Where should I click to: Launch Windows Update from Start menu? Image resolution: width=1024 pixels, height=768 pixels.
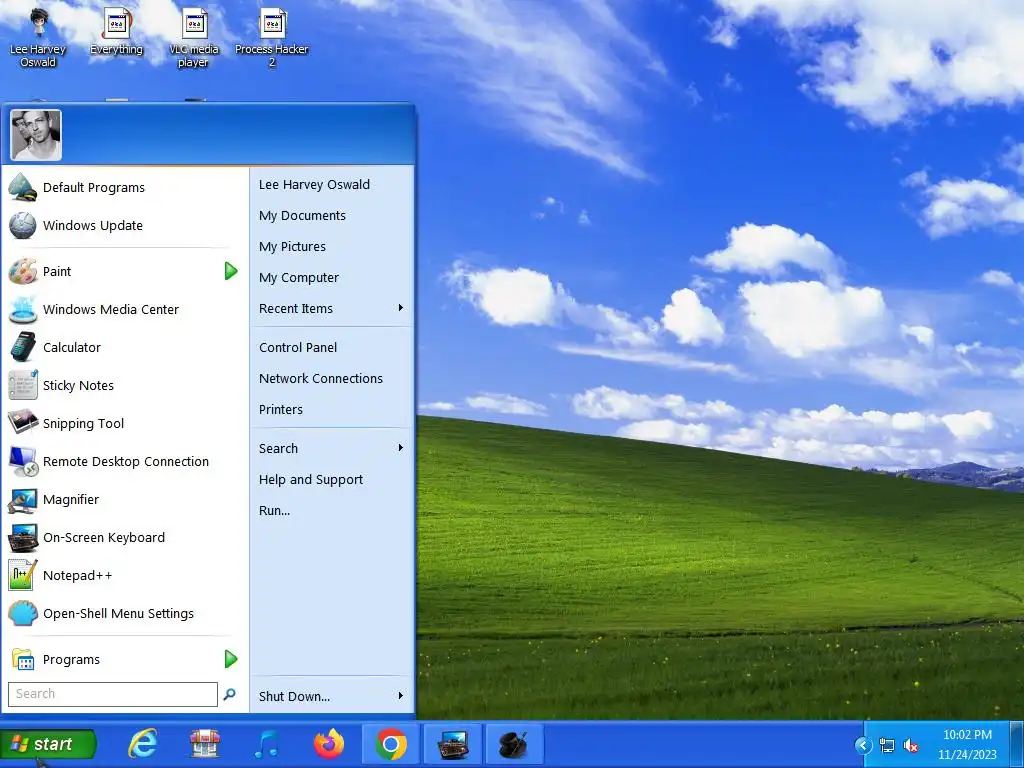124,225
